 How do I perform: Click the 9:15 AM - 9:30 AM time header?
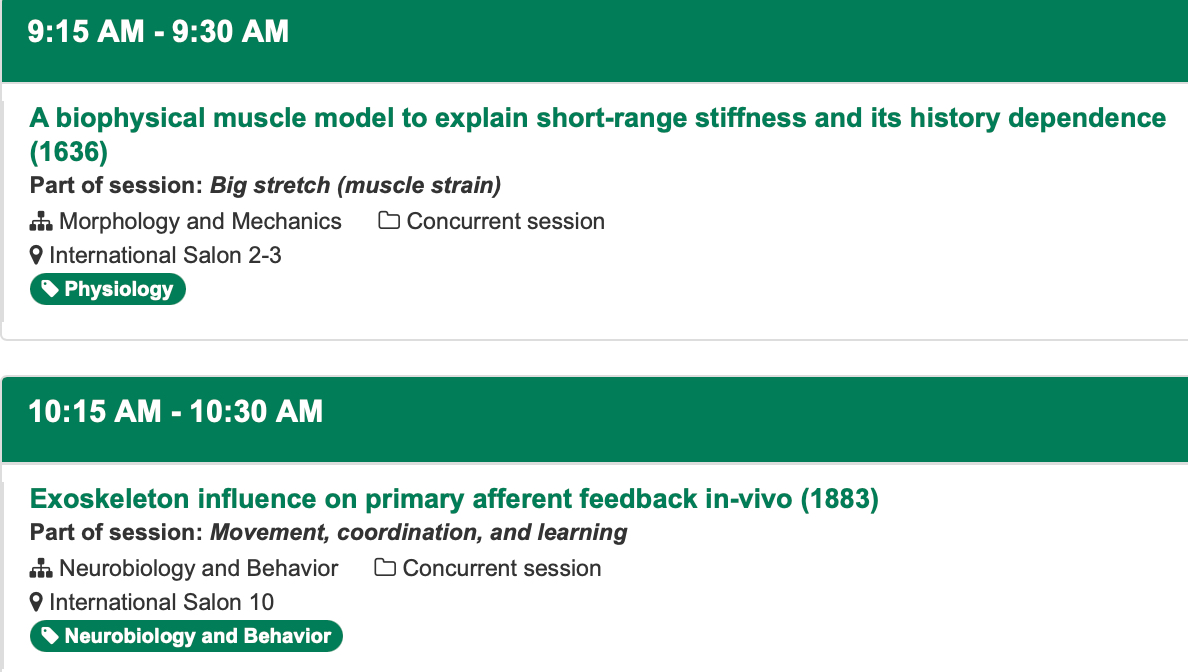[x=159, y=32]
